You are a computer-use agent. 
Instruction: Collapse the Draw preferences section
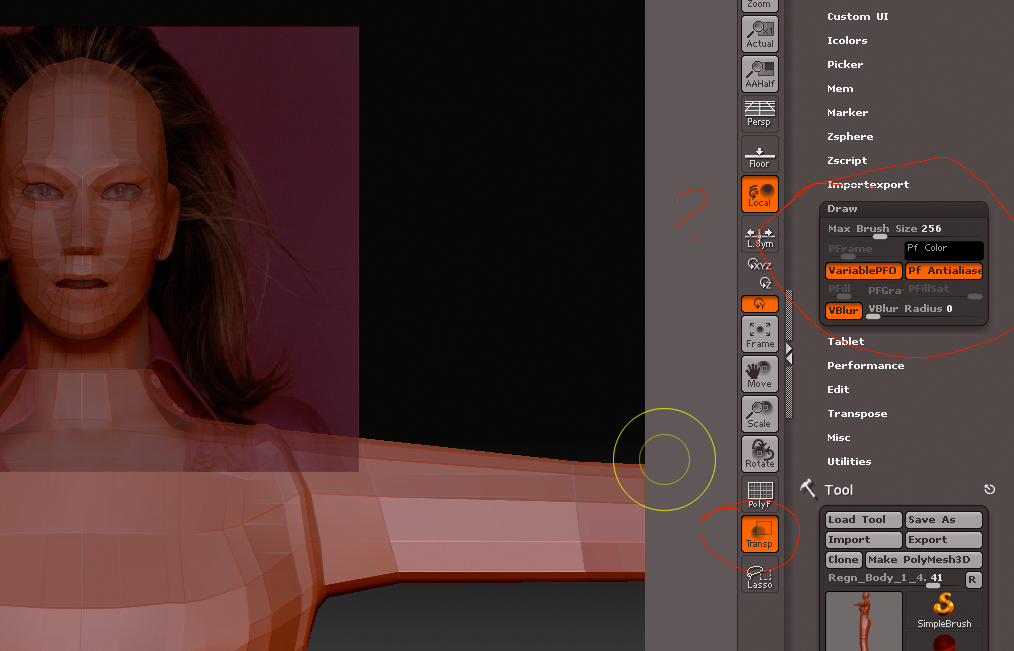point(842,208)
